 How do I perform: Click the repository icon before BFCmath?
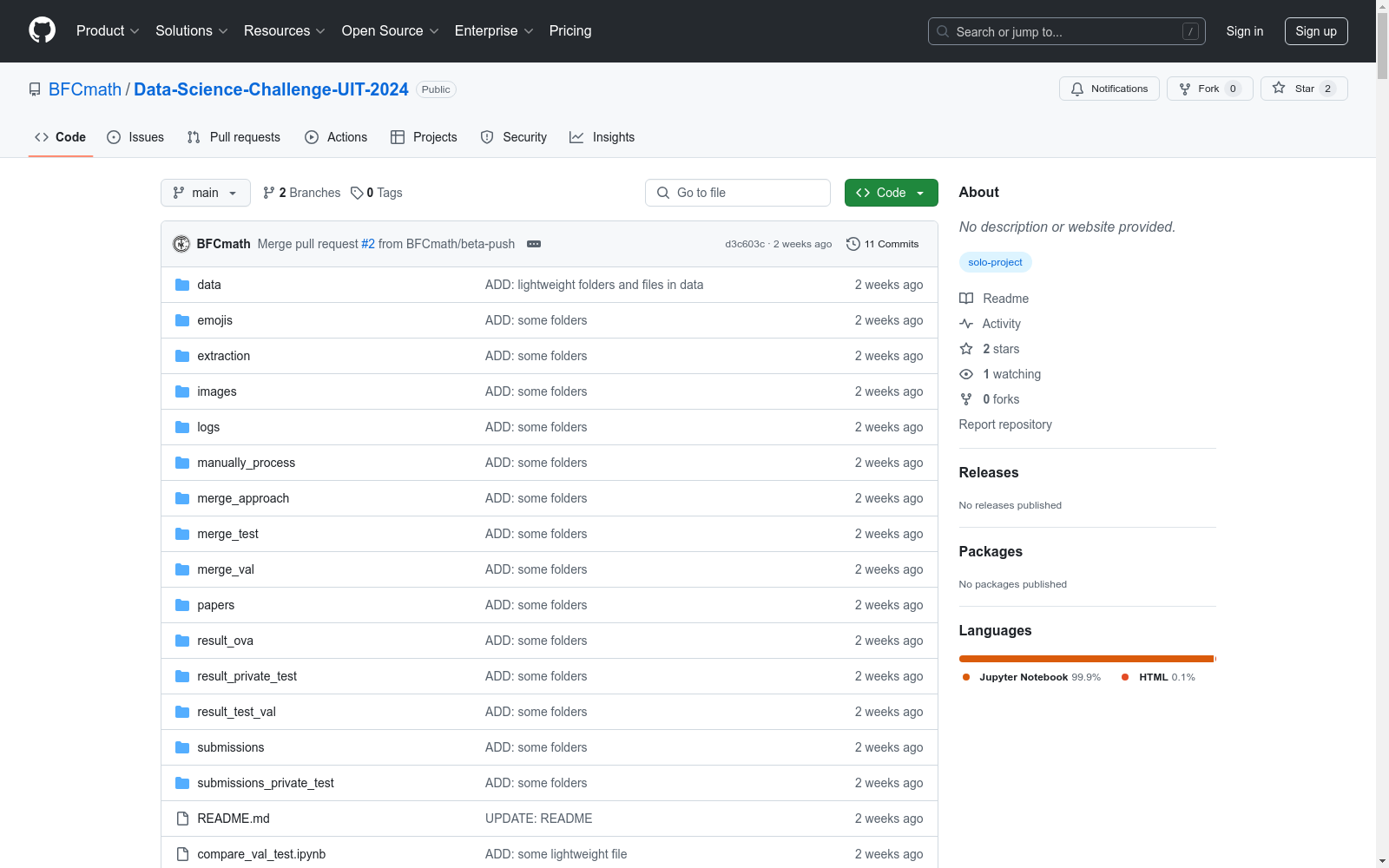click(35, 89)
